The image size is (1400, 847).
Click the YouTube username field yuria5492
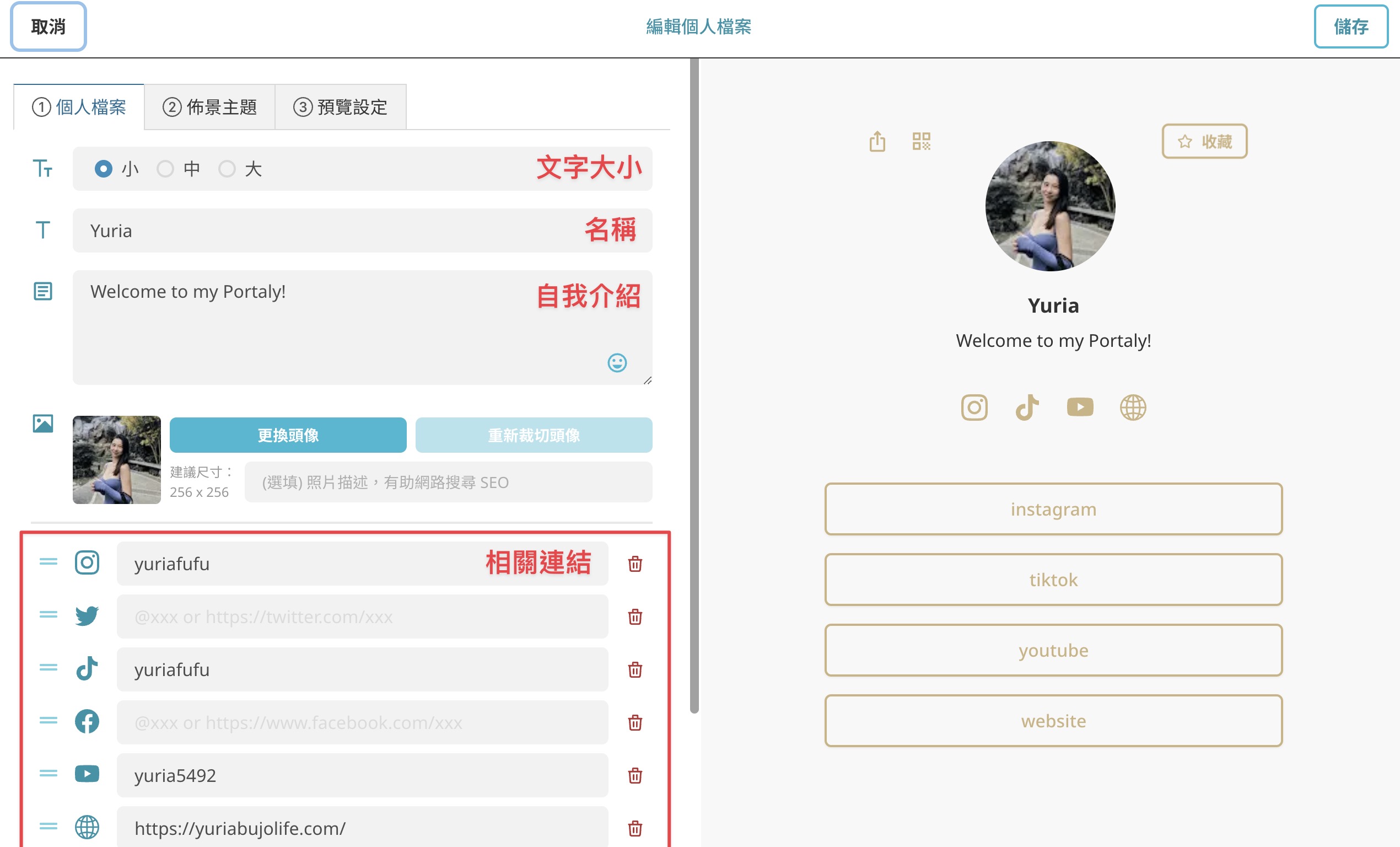363,775
